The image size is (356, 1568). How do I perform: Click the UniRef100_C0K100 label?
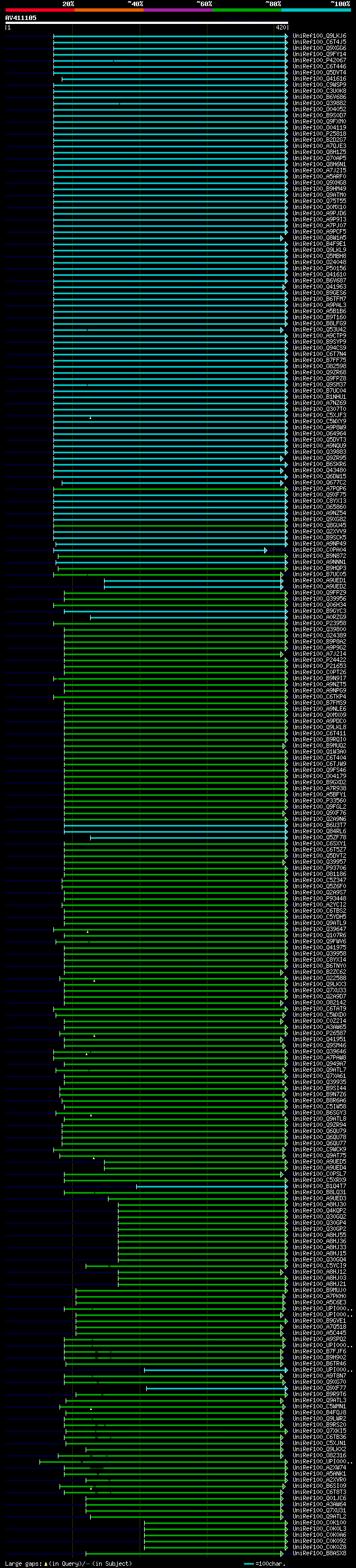click(x=319, y=1522)
